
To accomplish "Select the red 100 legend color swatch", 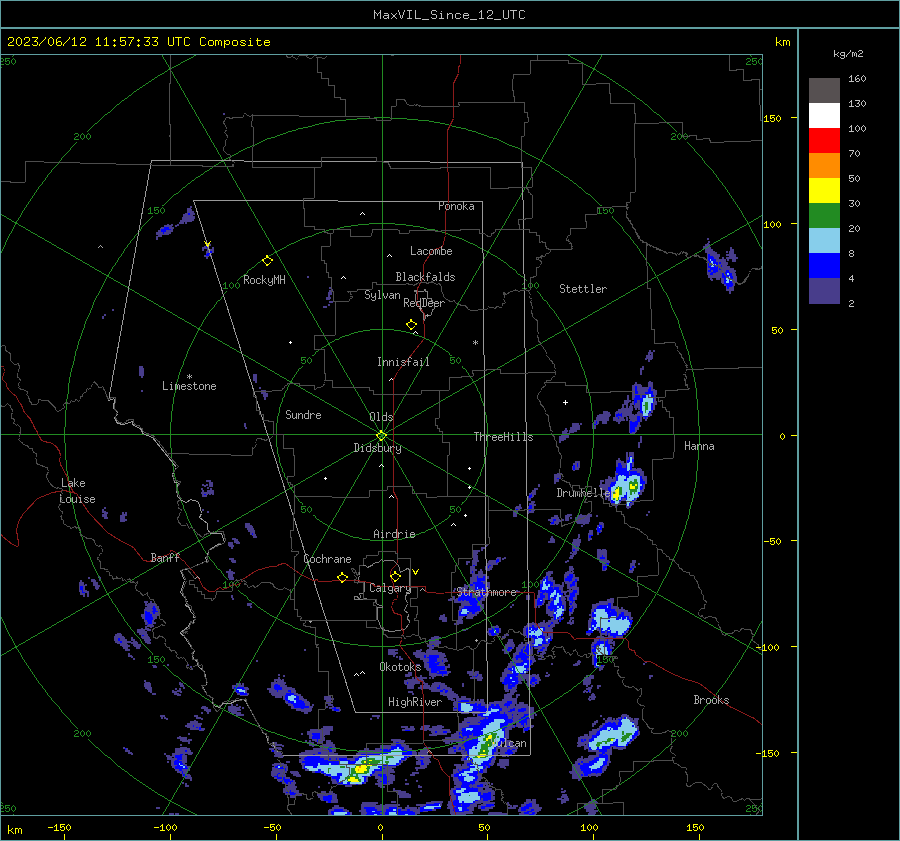I will point(824,141).
